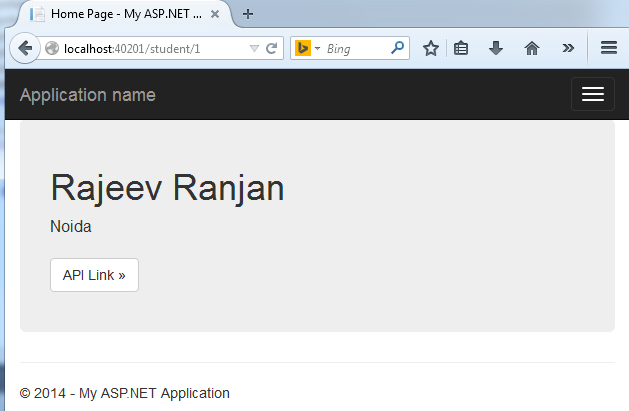This screenshot has width=629, height=411.
Task: Open a new tab with the plus button
Action: 248,14
